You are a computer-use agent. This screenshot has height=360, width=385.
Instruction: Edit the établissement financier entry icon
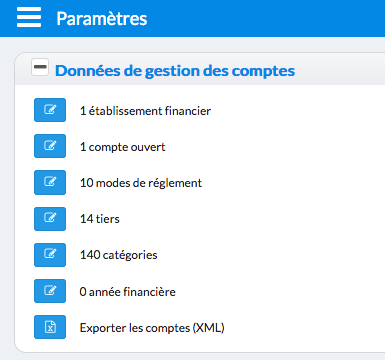50,110
